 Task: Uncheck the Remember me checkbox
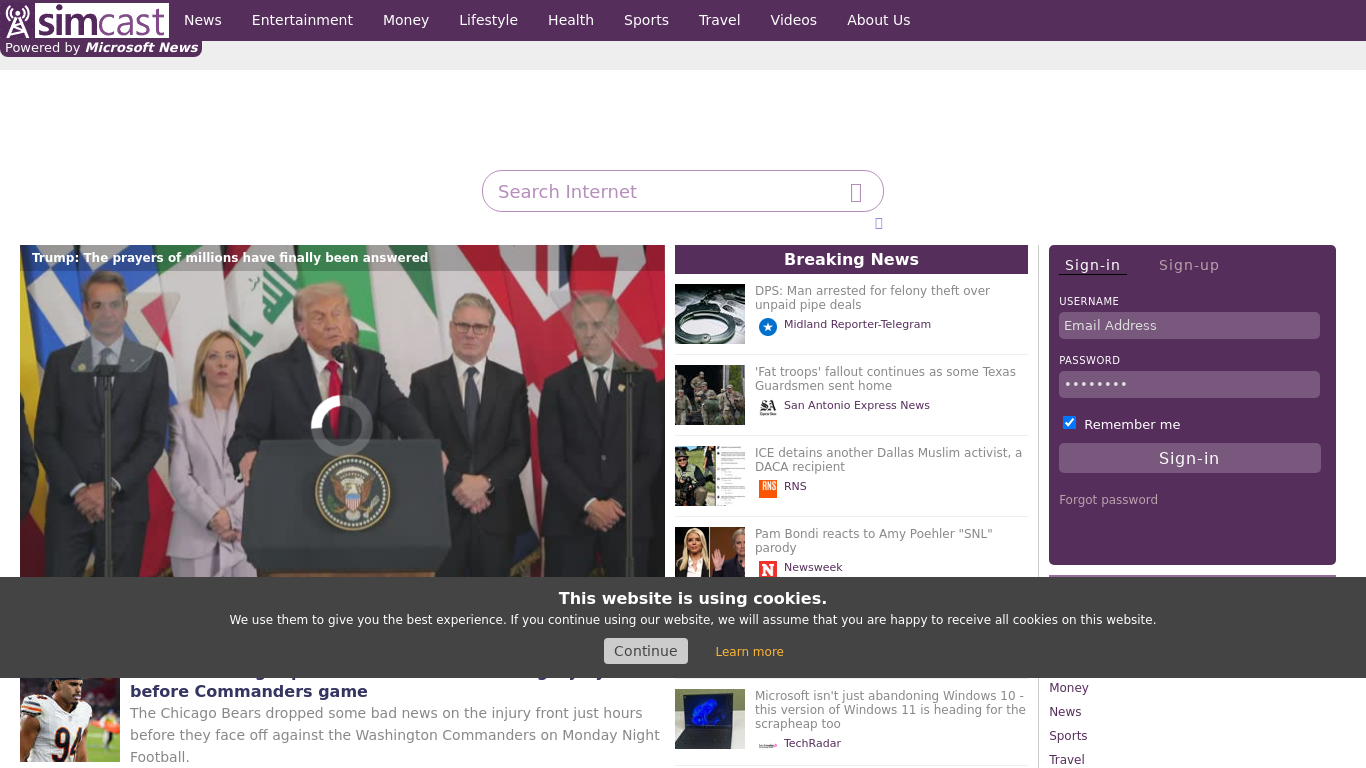point(1069,423)
